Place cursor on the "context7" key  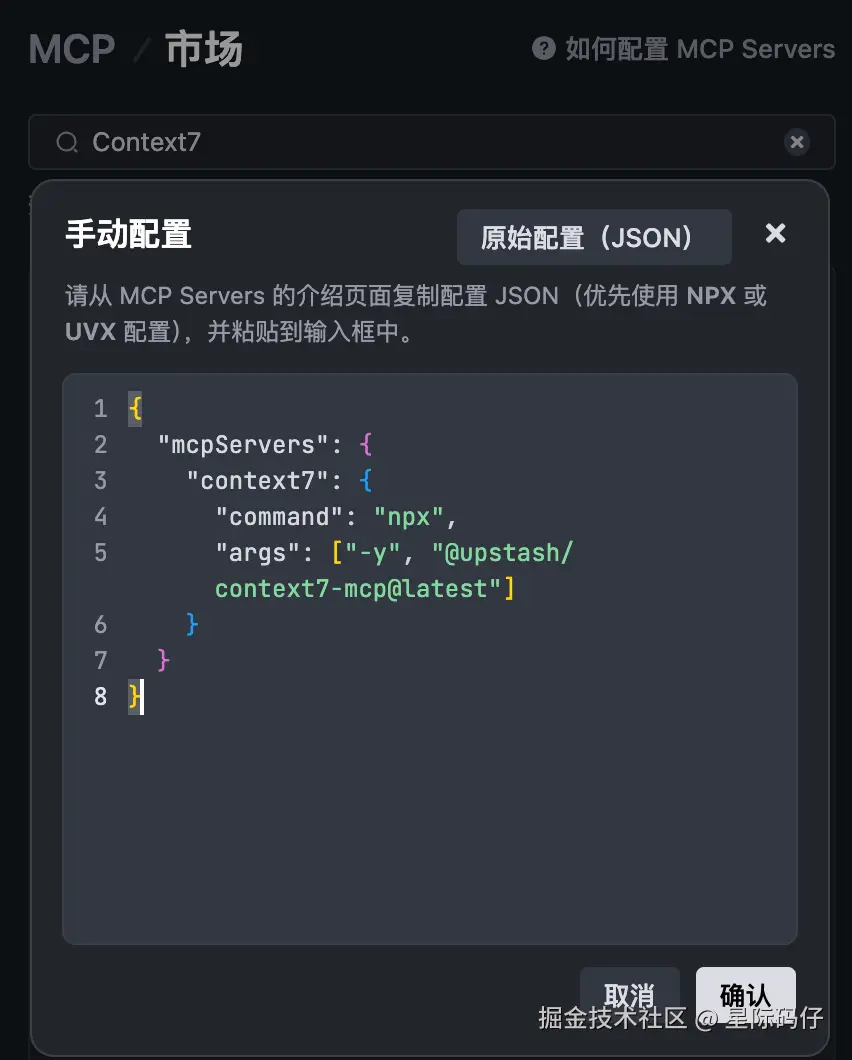(x=258, y=481)
